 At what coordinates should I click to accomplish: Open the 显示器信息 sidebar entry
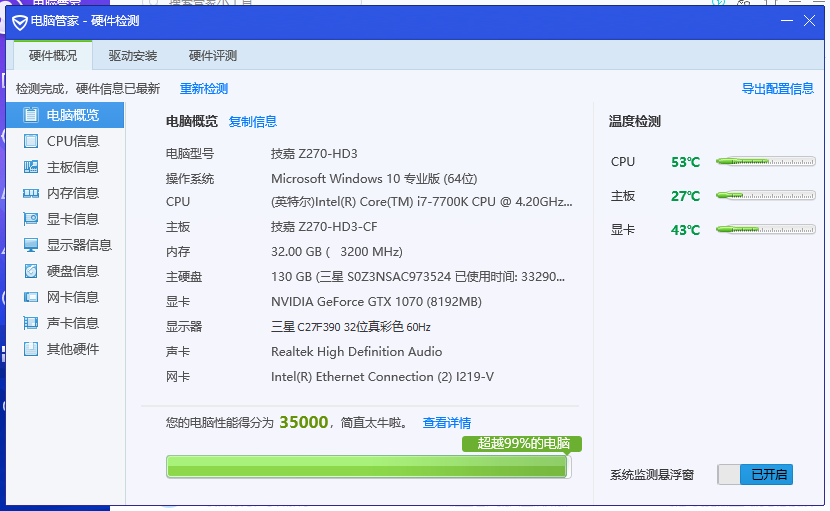click(66, 245)
